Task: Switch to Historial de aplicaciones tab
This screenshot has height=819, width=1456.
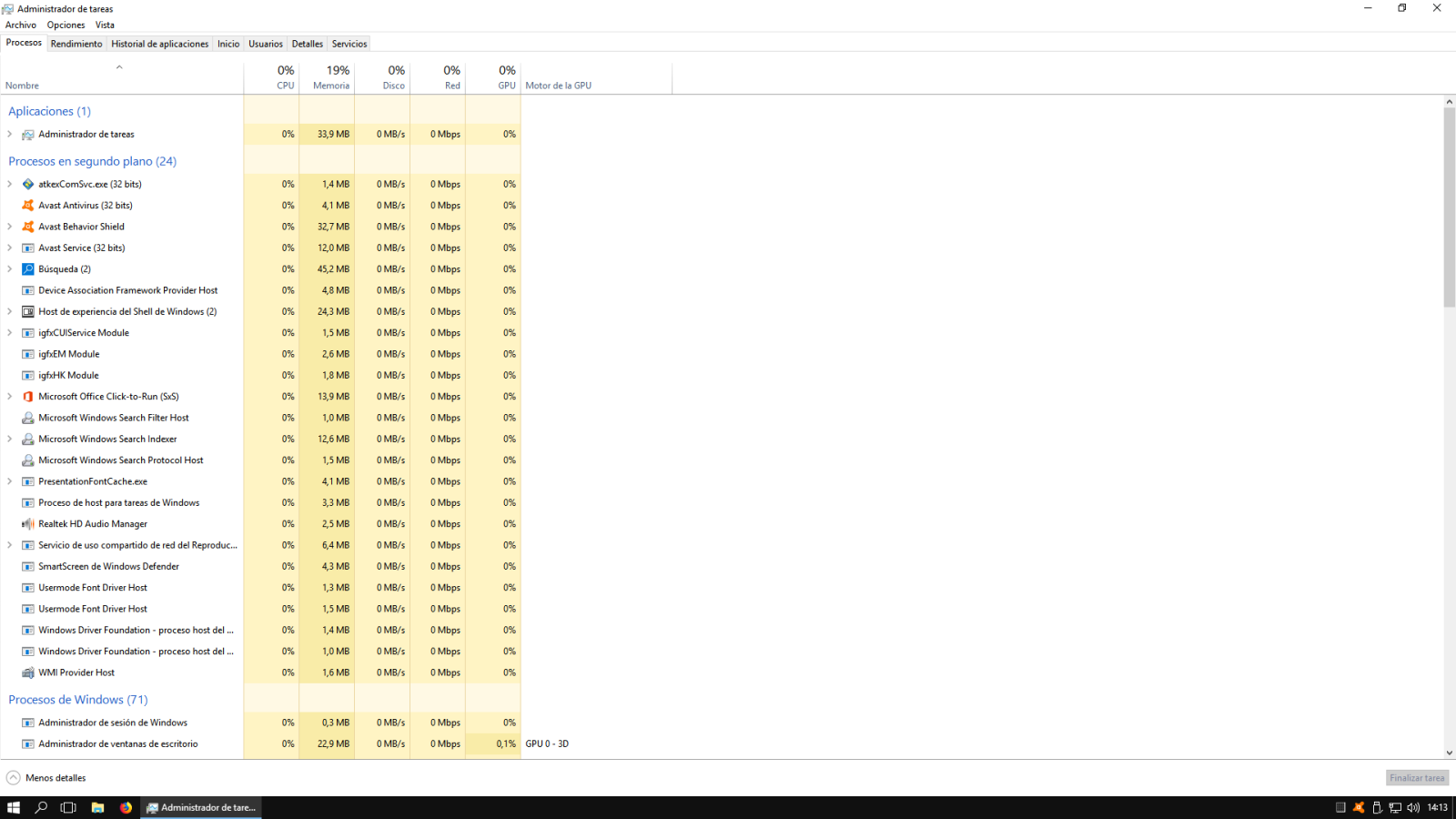Action: click(160, 44)
